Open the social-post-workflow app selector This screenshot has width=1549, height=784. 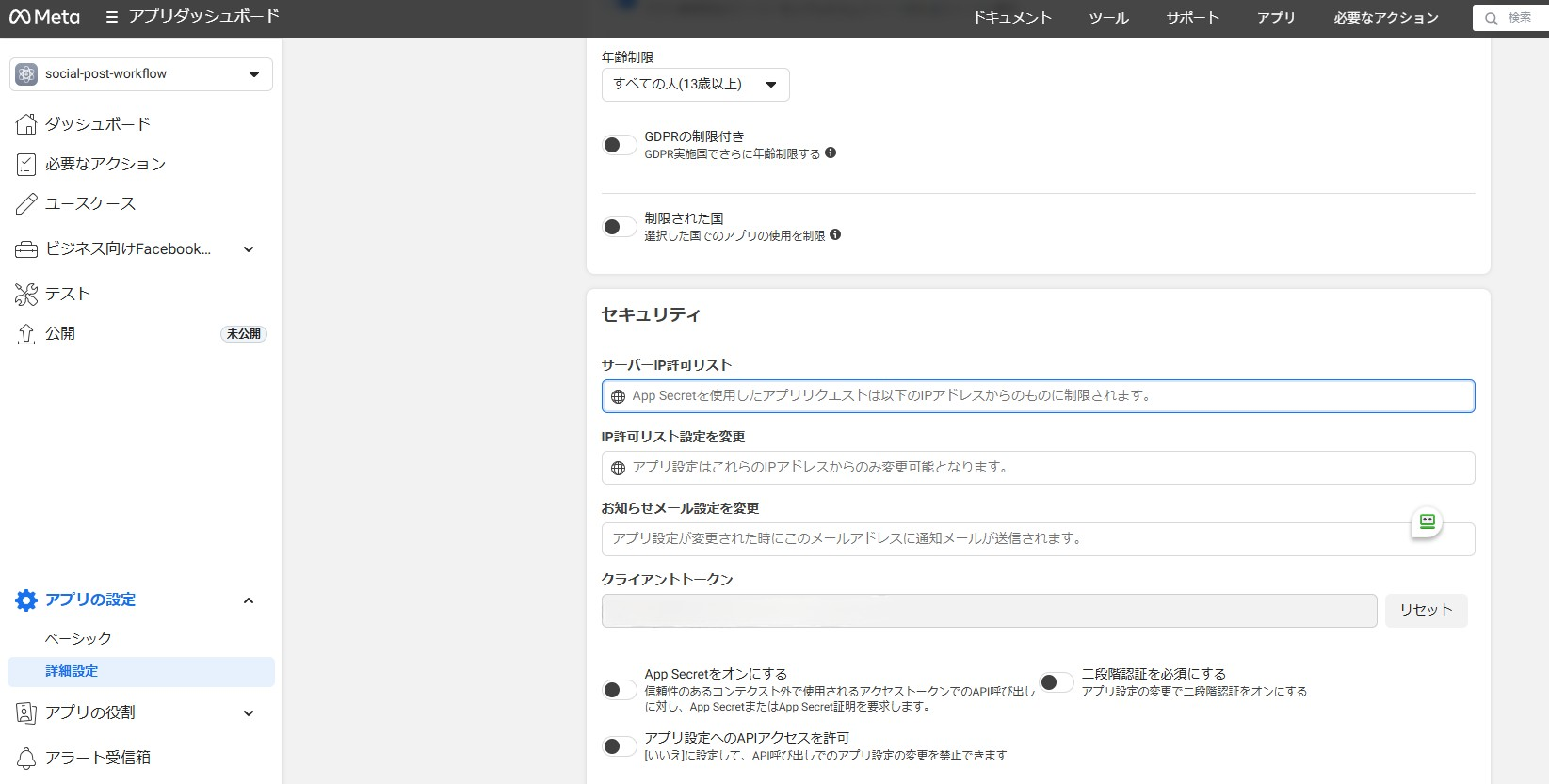(141, 74)
